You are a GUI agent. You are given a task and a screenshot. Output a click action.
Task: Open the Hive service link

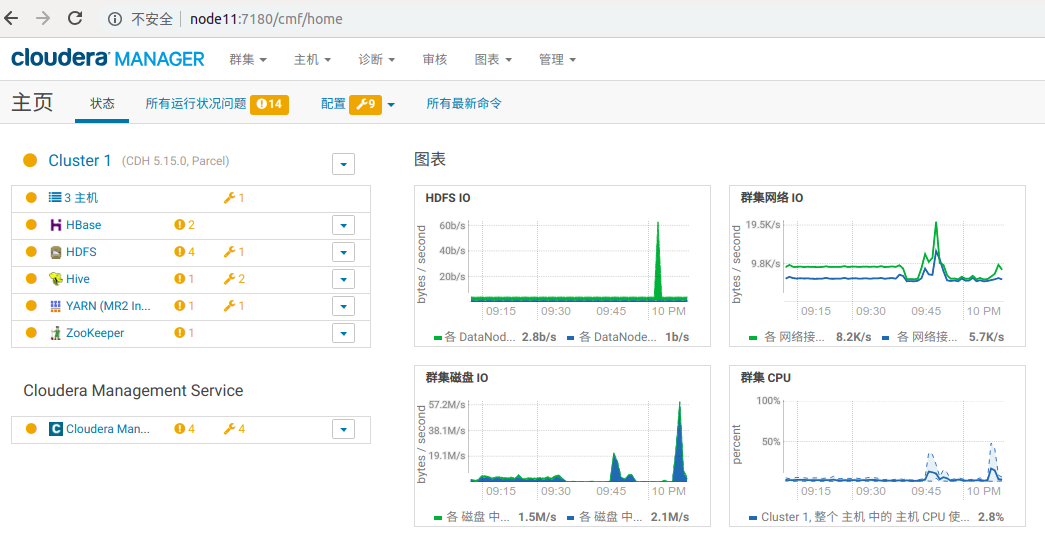coord(78,279)
